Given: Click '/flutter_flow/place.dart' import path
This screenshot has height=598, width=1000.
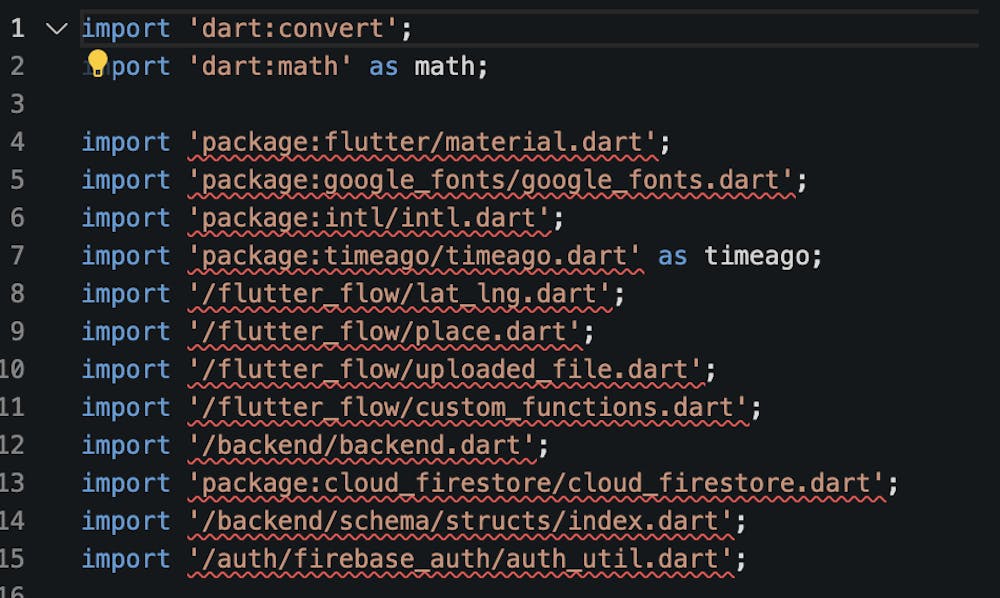Looking at the screenshot, I should coord(384,332).
